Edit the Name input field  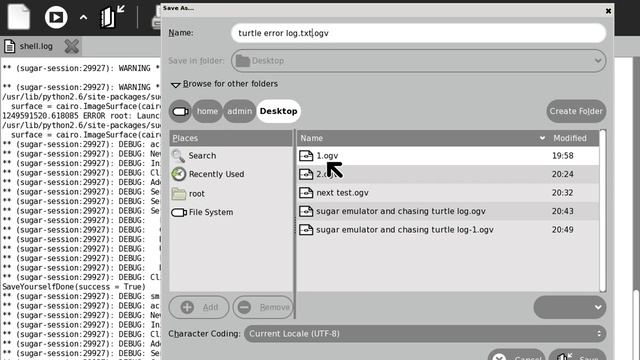(418, 33)
